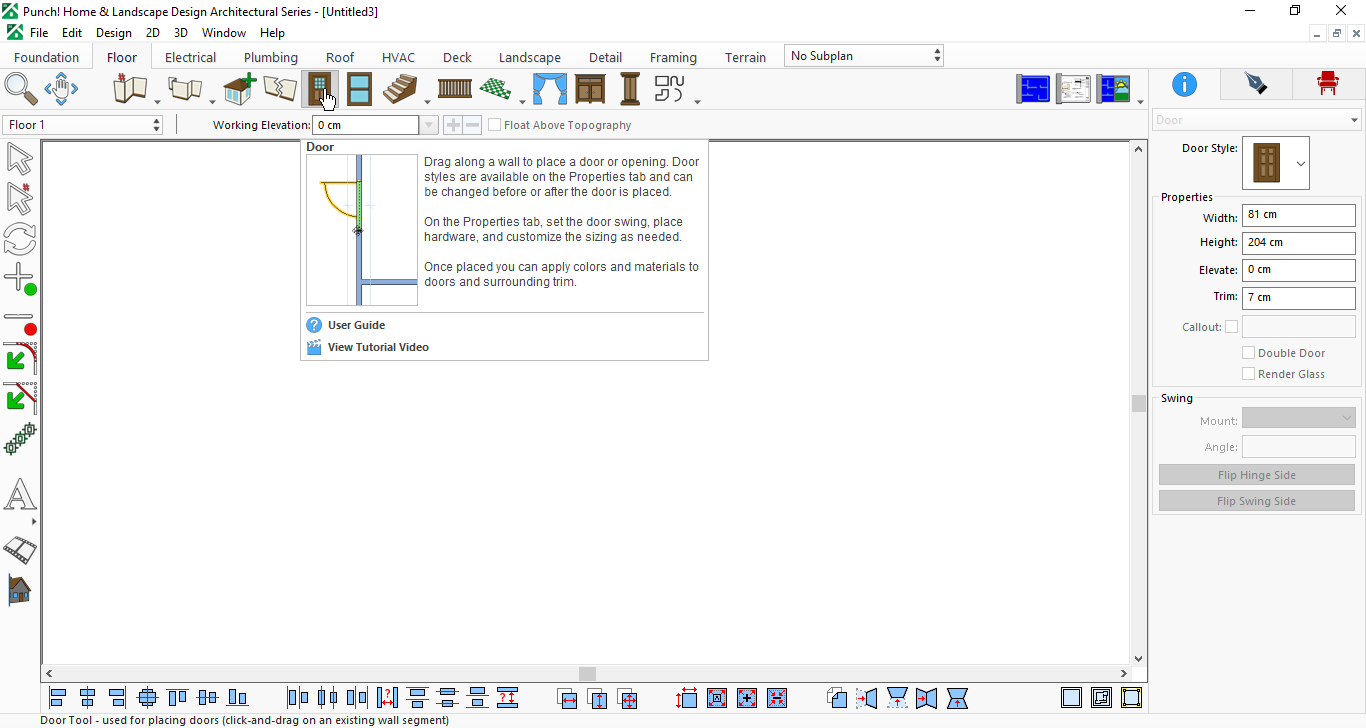The image size is (1366, 728).
Task: Switch to the Landscape tab
Action: 530,58
